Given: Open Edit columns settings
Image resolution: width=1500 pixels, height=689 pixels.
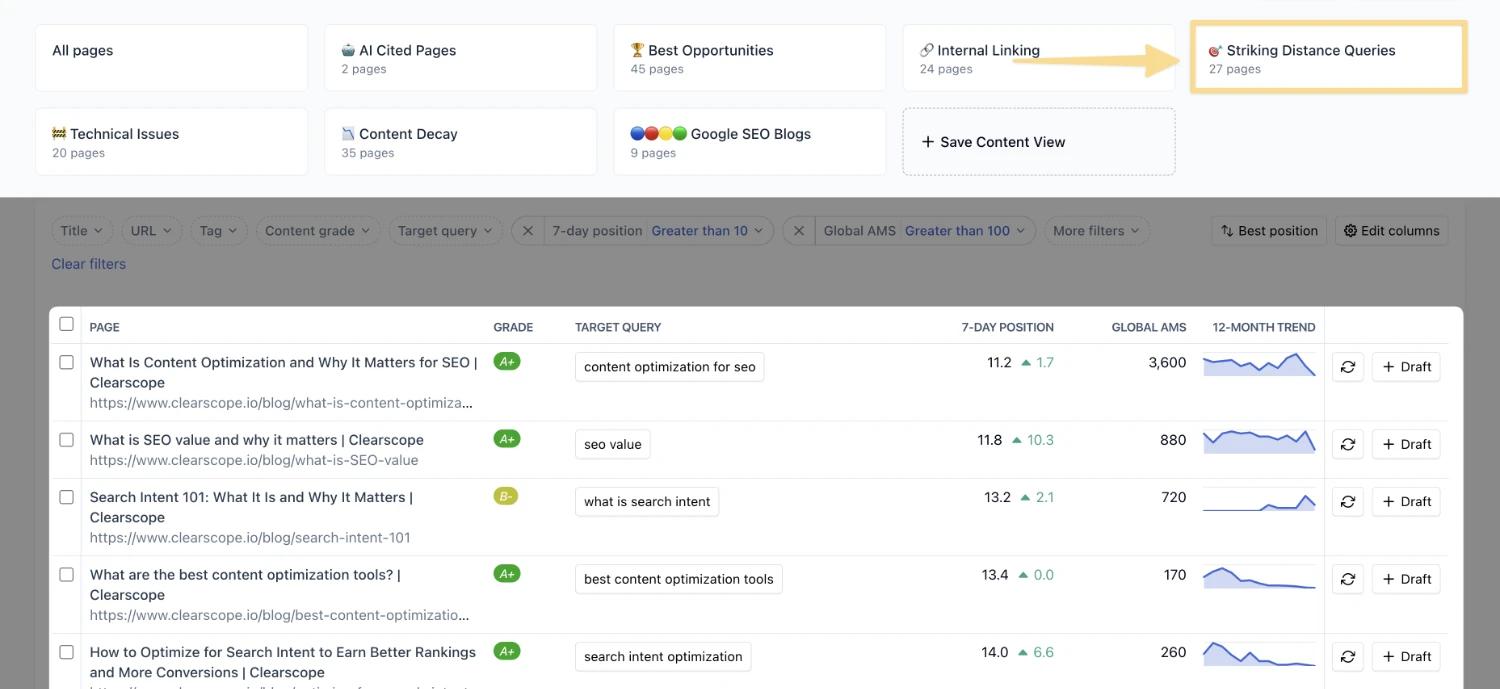Looking at the screenshot, I should [1391, 231].
